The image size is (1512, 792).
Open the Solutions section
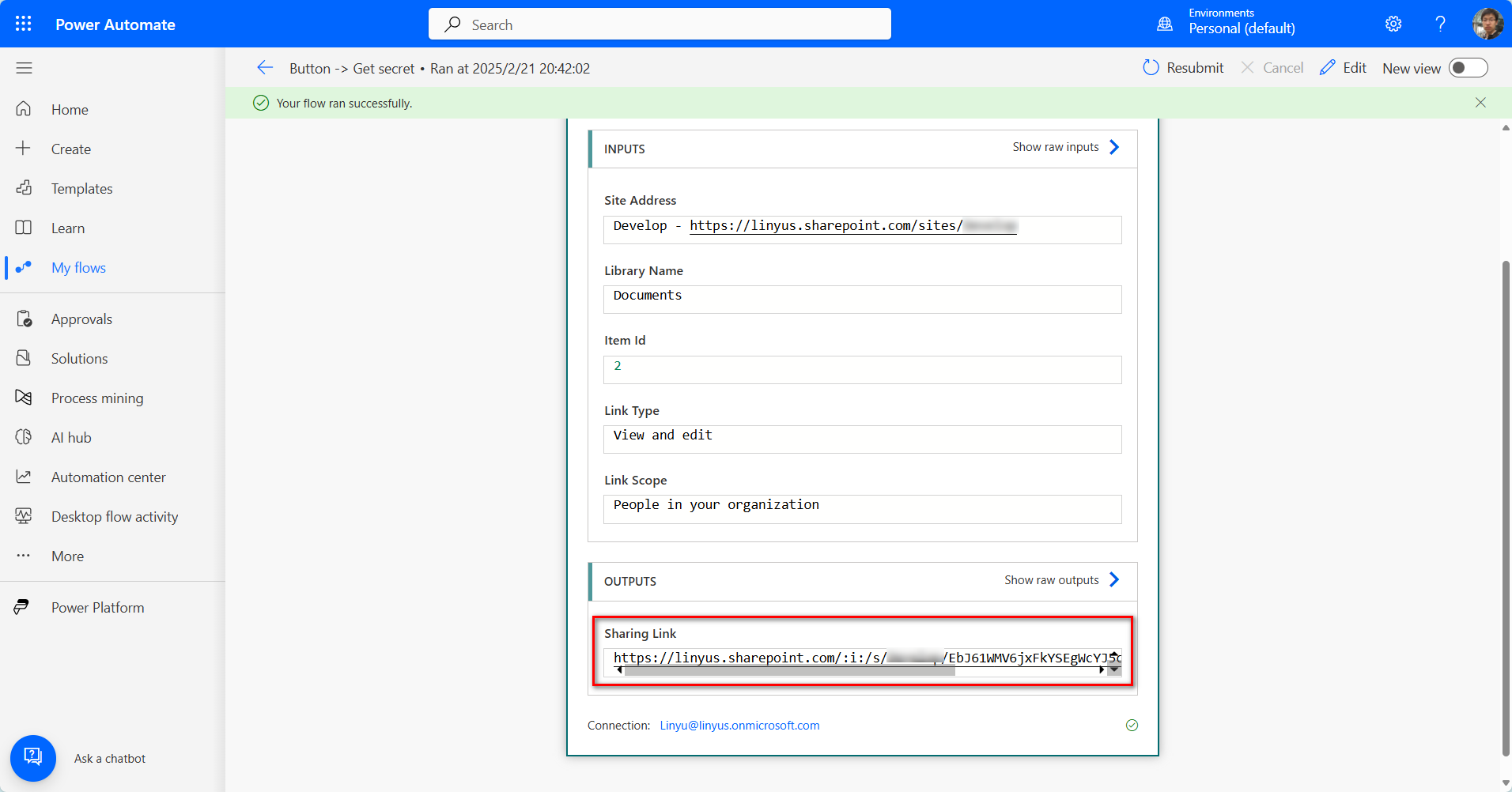pyautogui.click(x=79, y=358)
